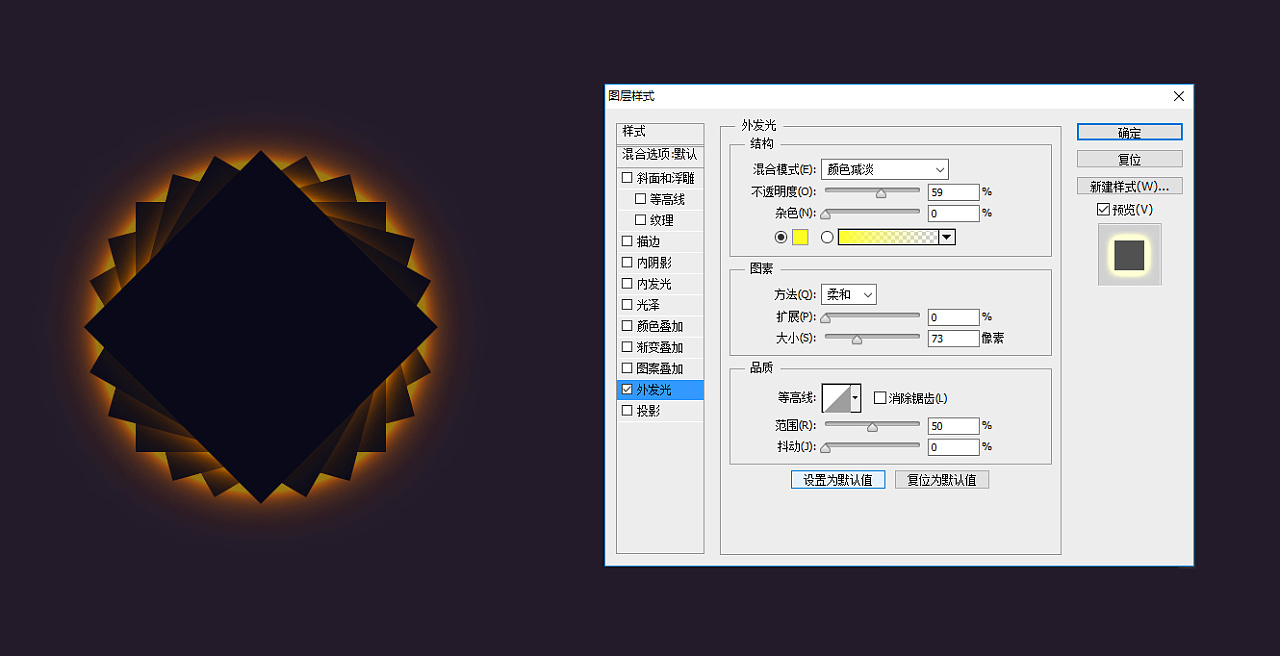This screenshot has width=1280, height=656.
Task: Click the 设置为默认值 button
Action: (837, 480)
